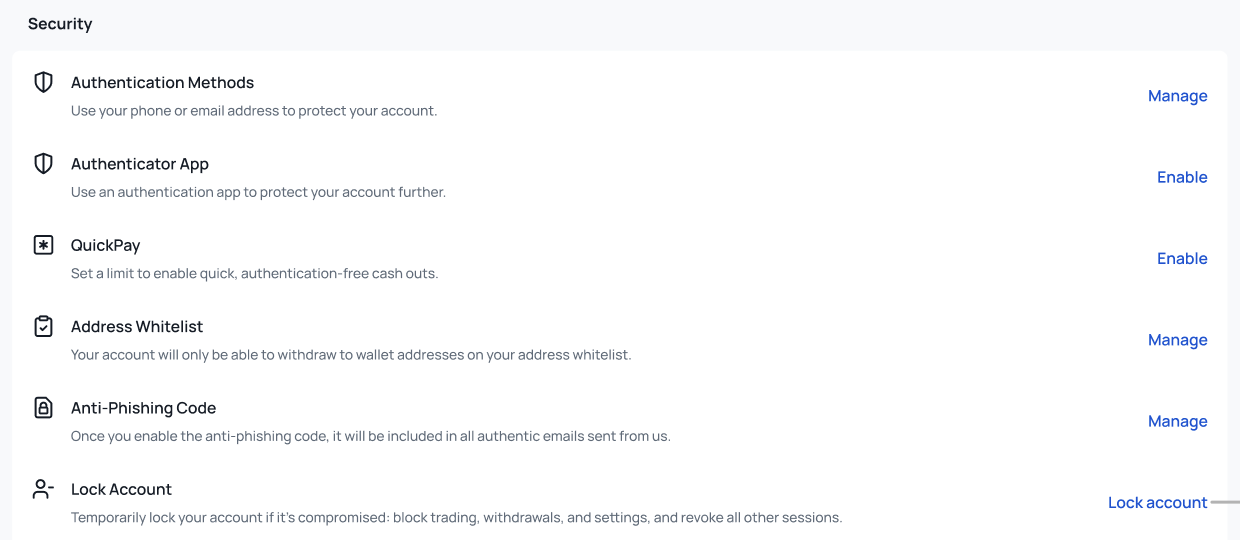This screenshot has height=540, width=1240.
Task: Select the Authentication Methods title
Action: tap(162, 83)
